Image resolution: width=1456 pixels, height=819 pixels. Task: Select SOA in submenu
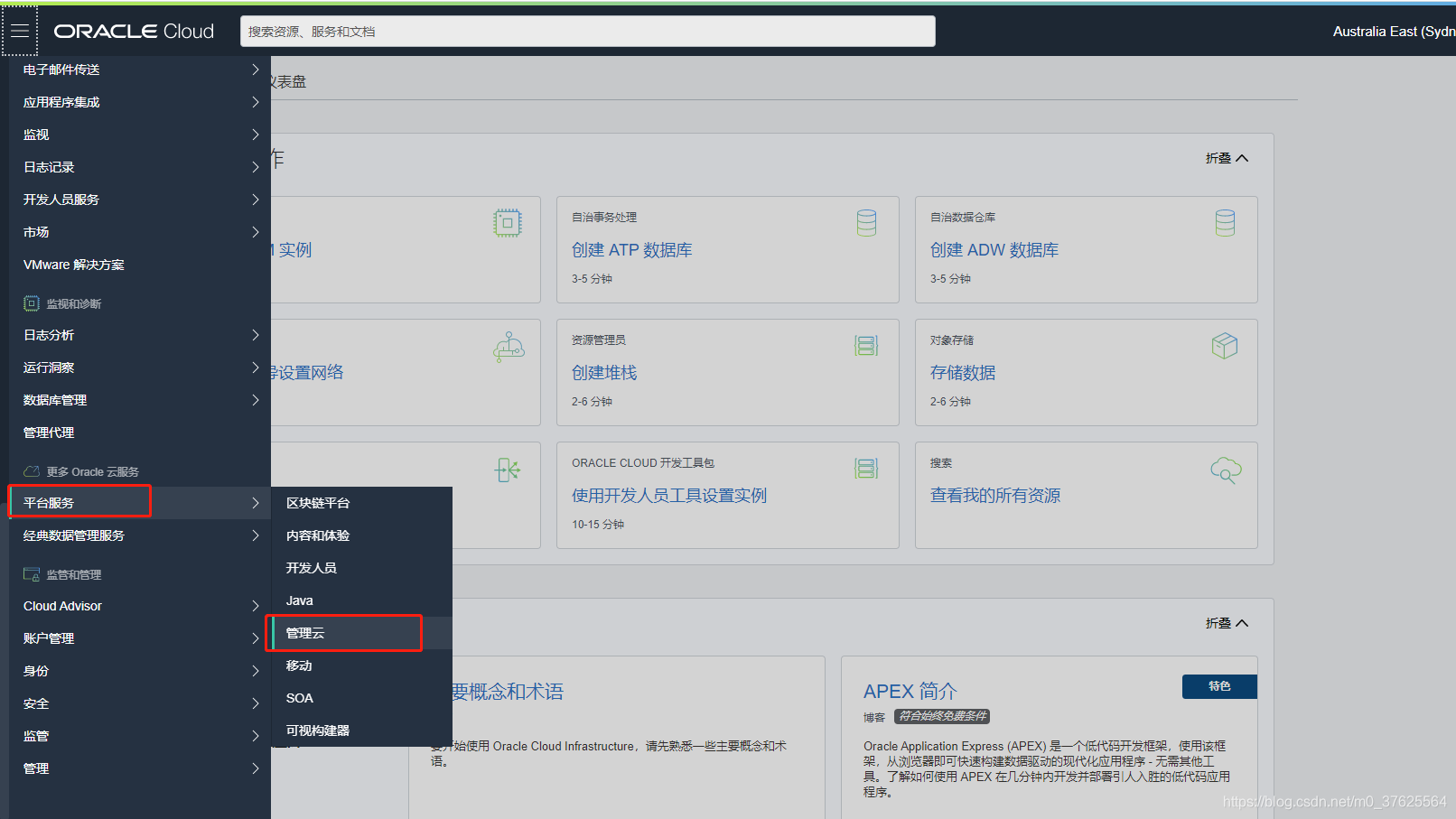361,698
